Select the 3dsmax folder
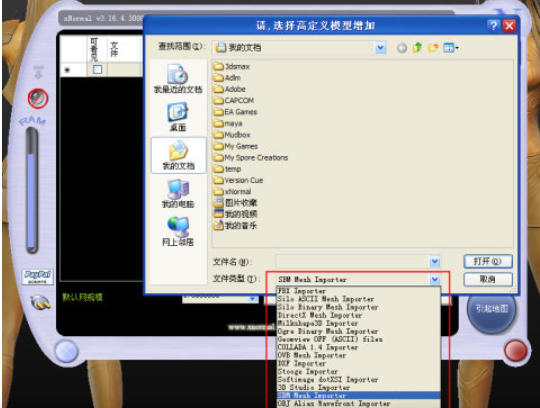The height and width of the screenshot is (408, 540). pyautogui.click(x=231, y=66)
